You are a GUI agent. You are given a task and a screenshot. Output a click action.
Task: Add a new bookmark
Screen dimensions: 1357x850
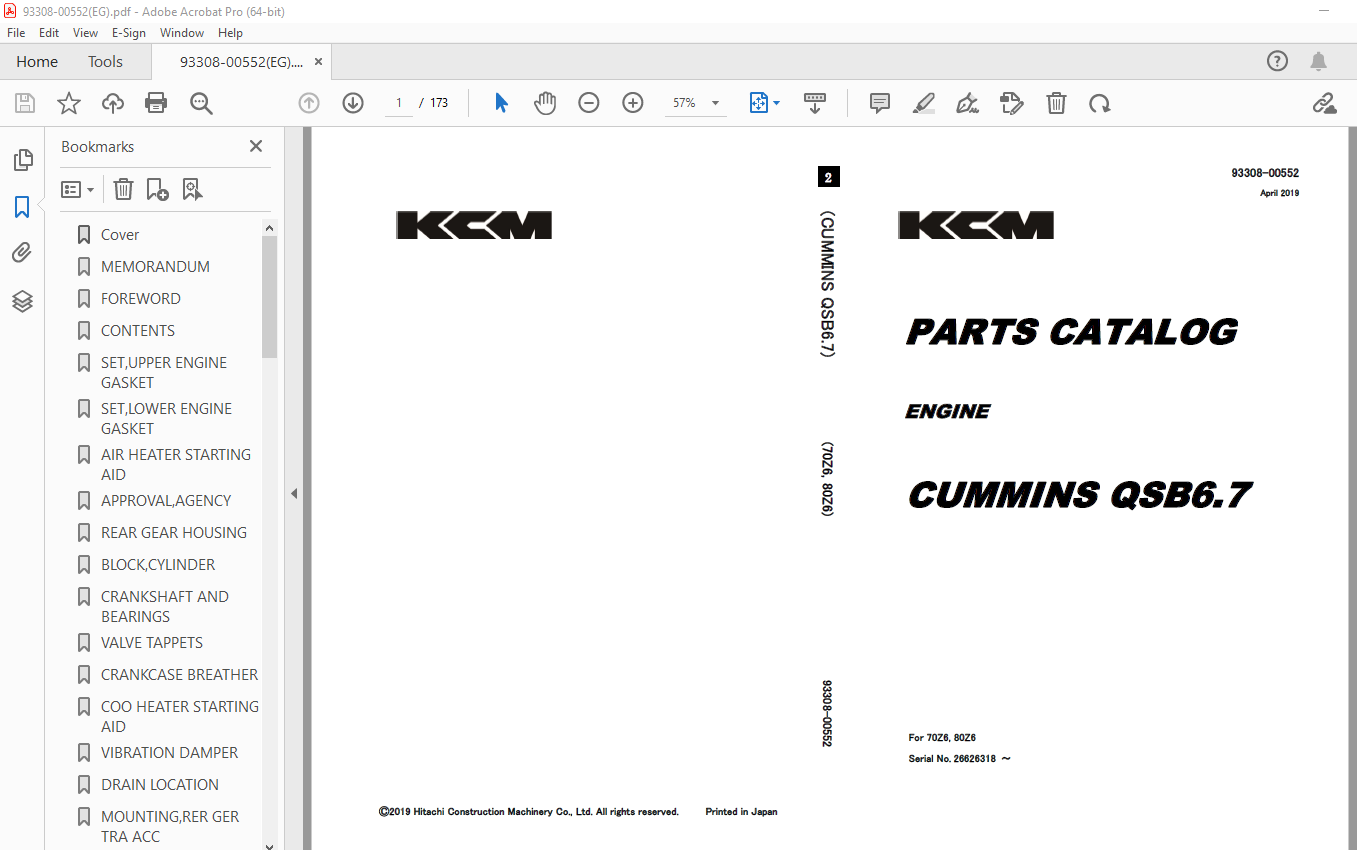[157, 189]
